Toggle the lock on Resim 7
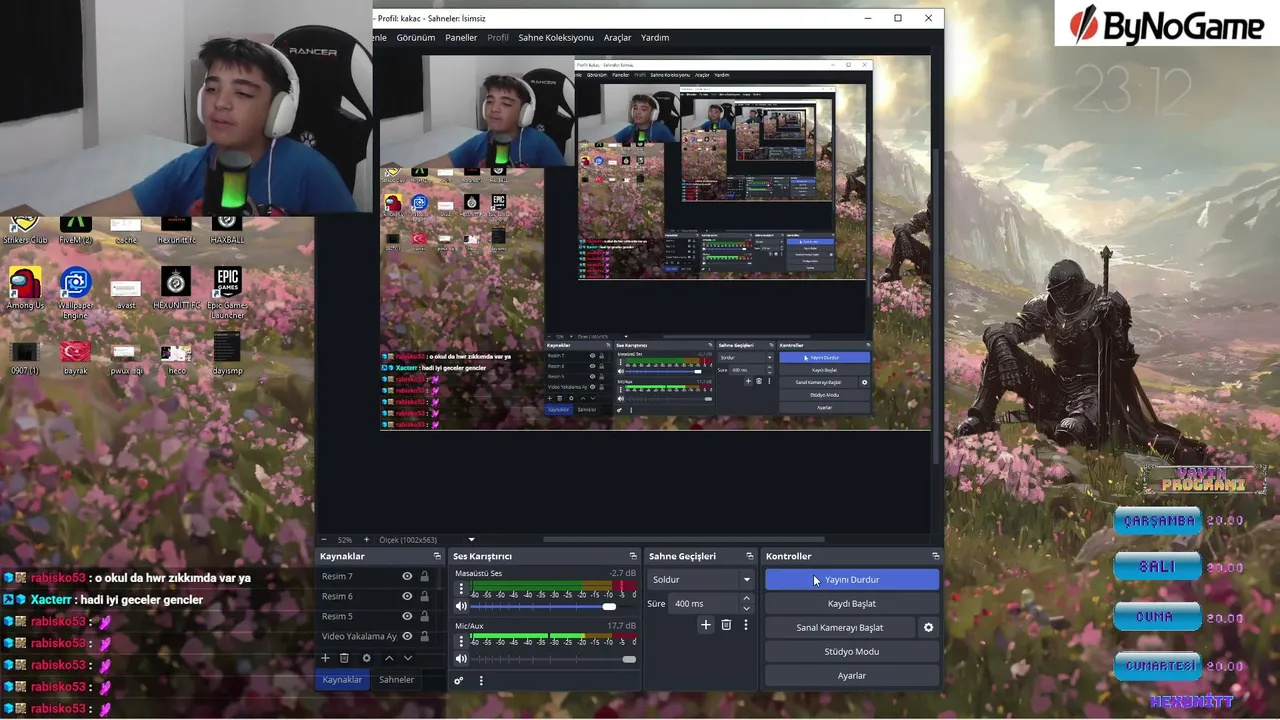 tap(425, 577)
